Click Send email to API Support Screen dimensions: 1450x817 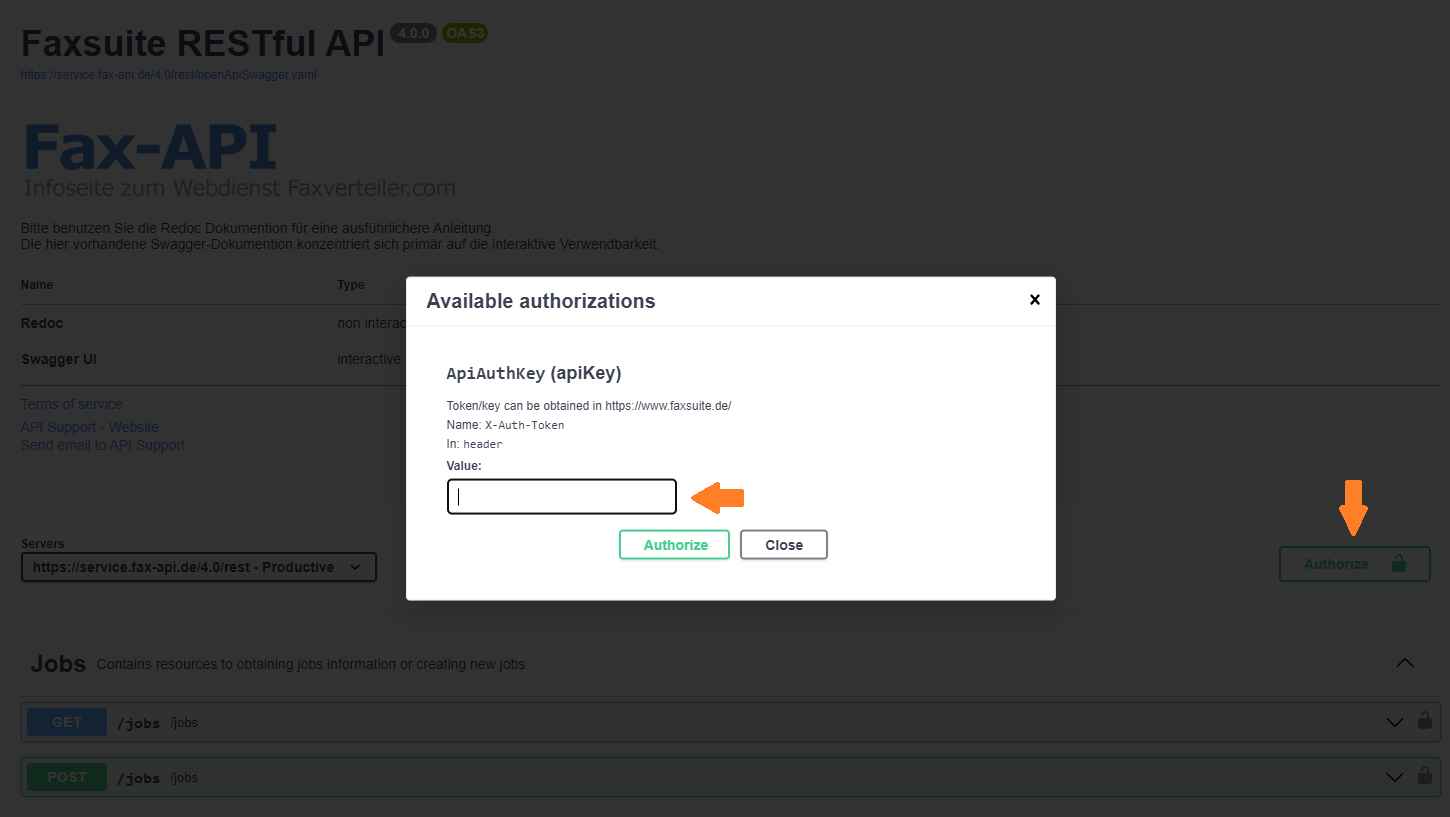pos(103,445)
